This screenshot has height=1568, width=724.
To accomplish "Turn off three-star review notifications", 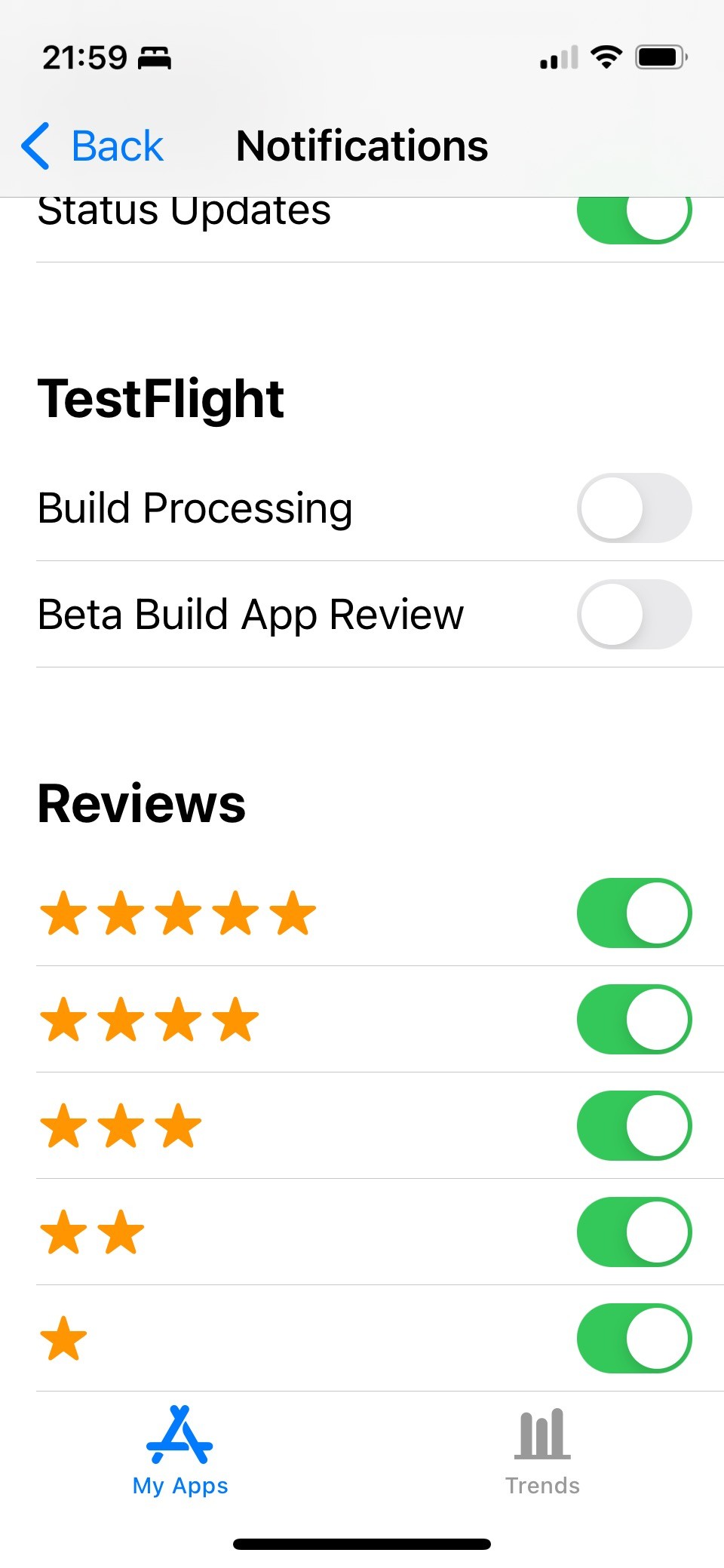I will coord(634,1125).
